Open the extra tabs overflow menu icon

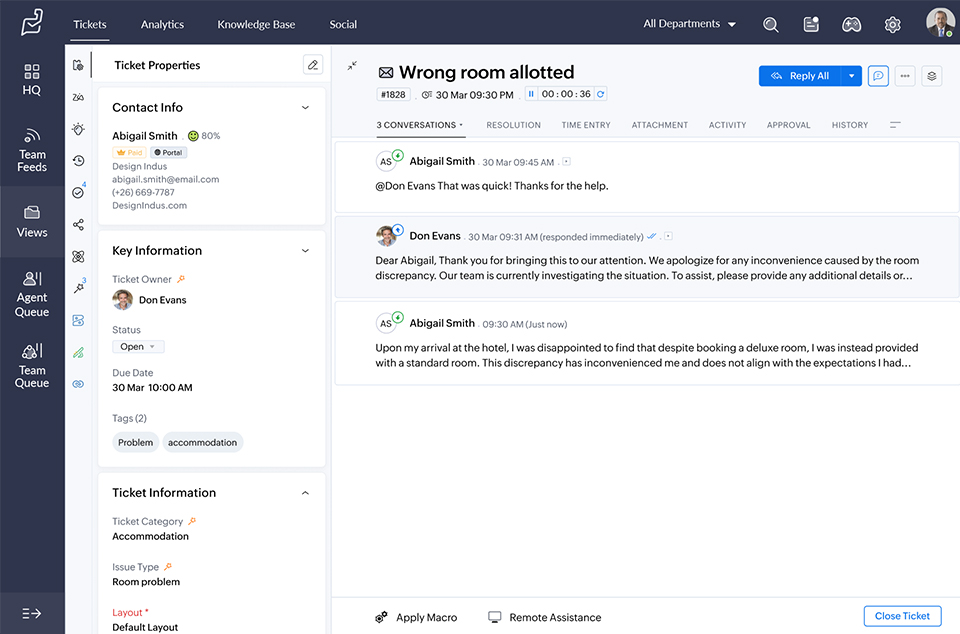click(895, 125)
